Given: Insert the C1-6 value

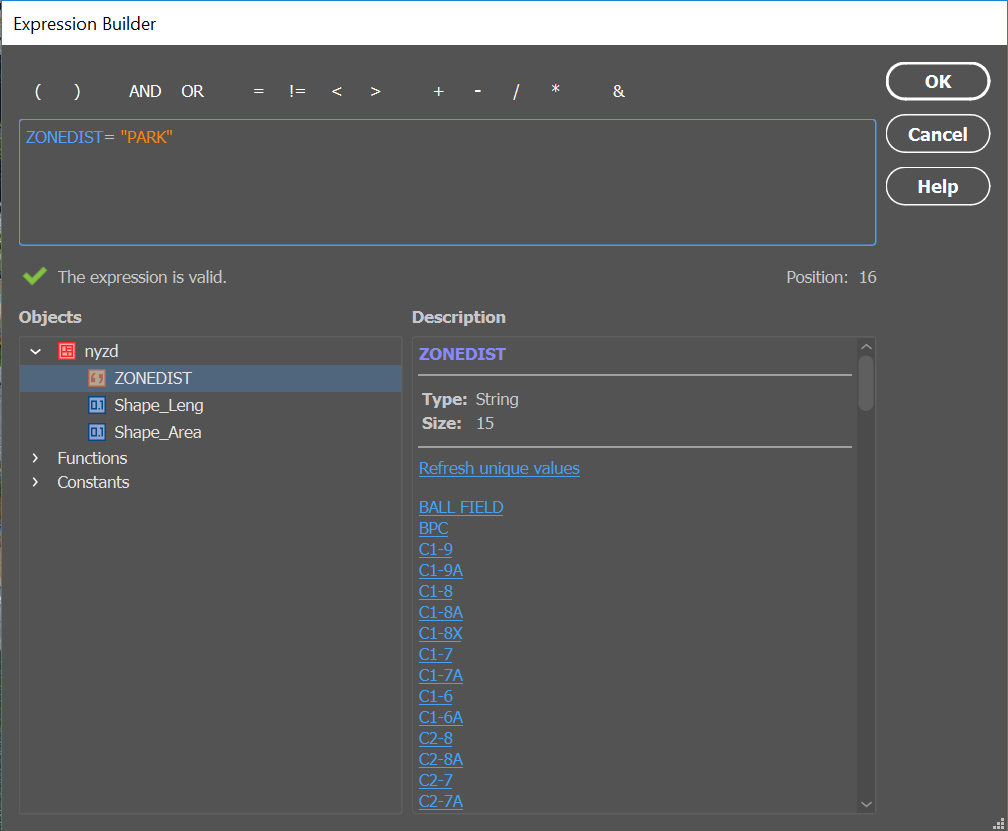Looking at the screenshot, I should (435, 697).
